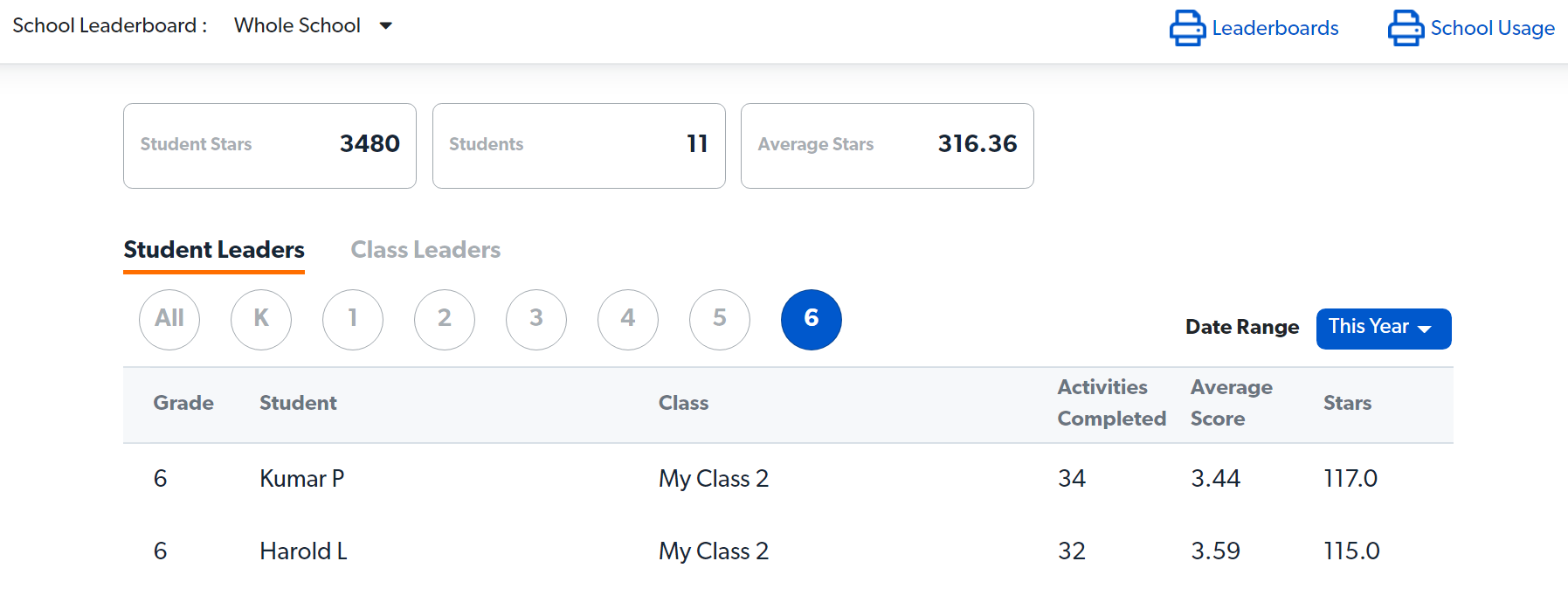The height and width of the screenshot is (589, 1568).
Task: Click the Stars column header
Action: [1347, 403]
